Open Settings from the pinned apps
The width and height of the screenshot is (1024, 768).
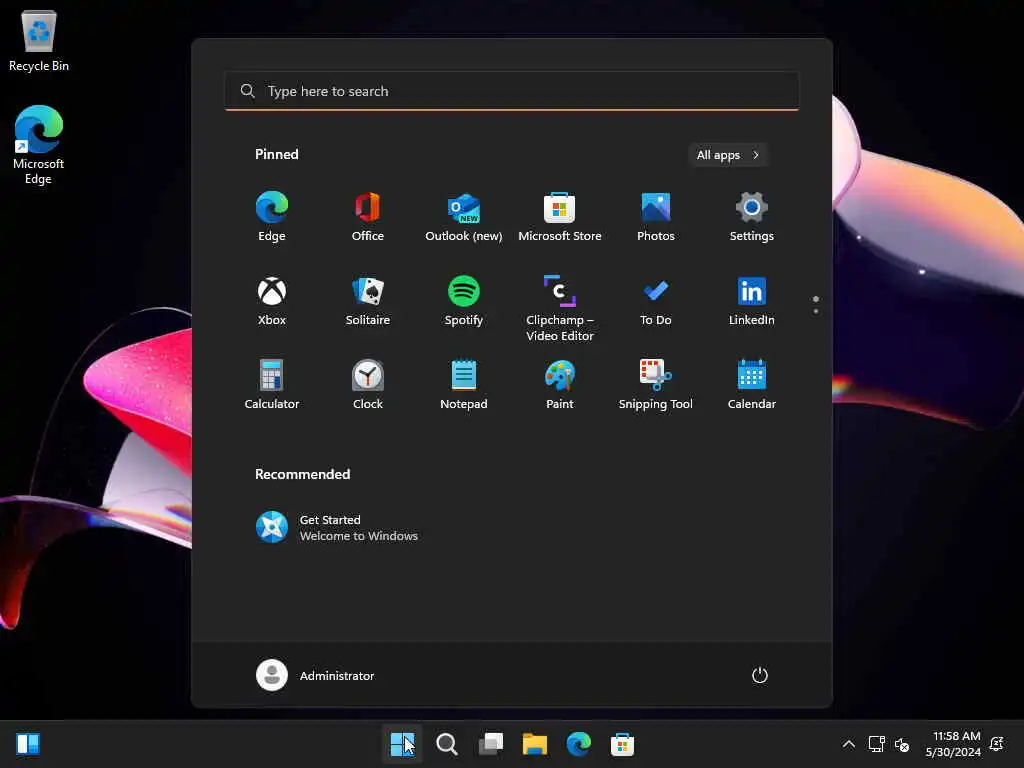(752, 217)
